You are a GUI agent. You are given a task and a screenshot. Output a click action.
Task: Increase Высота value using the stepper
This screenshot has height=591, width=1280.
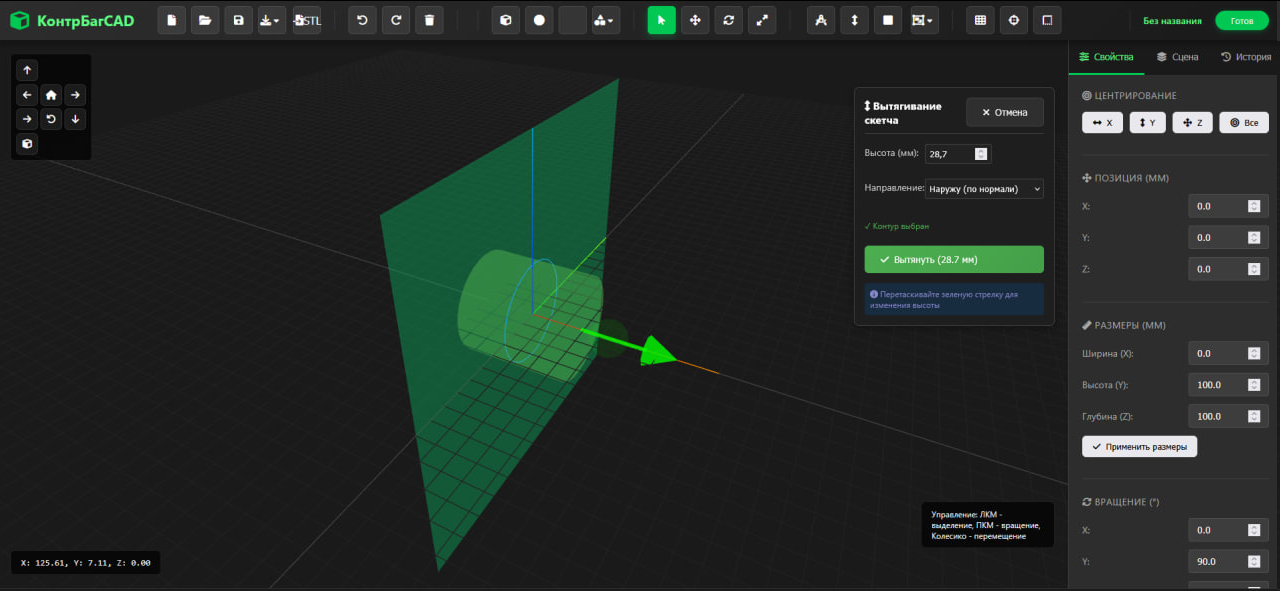coord(980,150)
